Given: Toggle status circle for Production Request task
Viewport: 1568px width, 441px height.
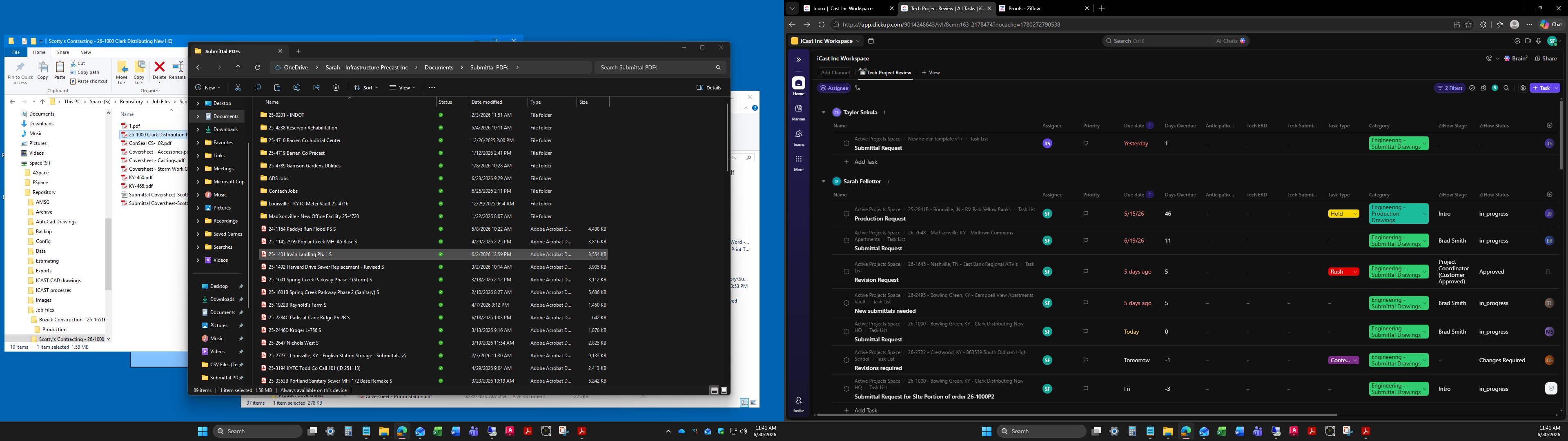Looking at the screenshot, I should (846, 214).
